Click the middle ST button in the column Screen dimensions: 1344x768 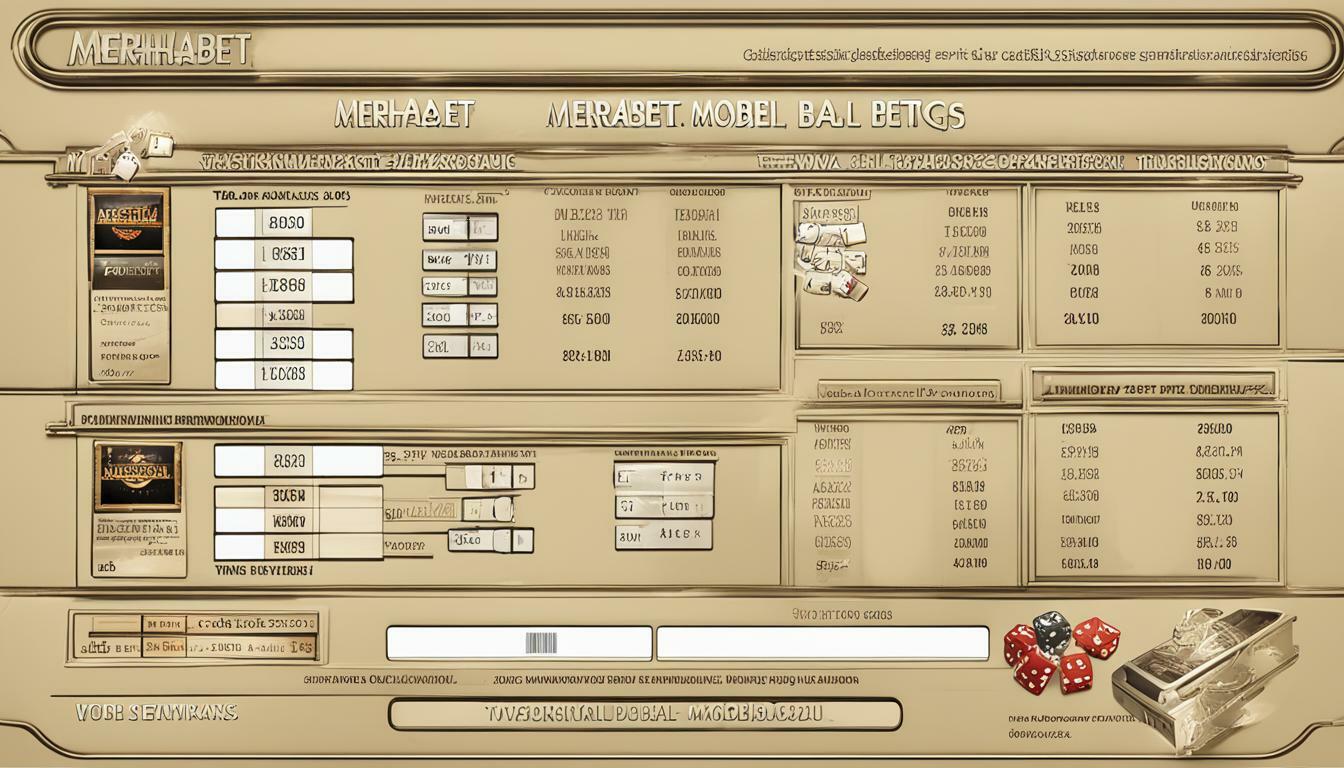point(663,506)
